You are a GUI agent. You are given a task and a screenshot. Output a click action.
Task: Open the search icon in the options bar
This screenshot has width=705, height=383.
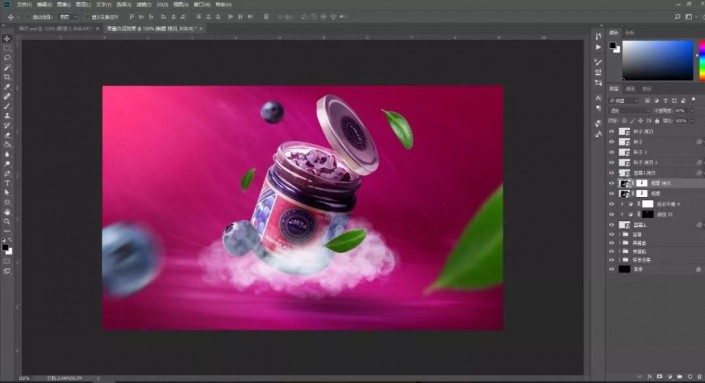tap(677, 17)
